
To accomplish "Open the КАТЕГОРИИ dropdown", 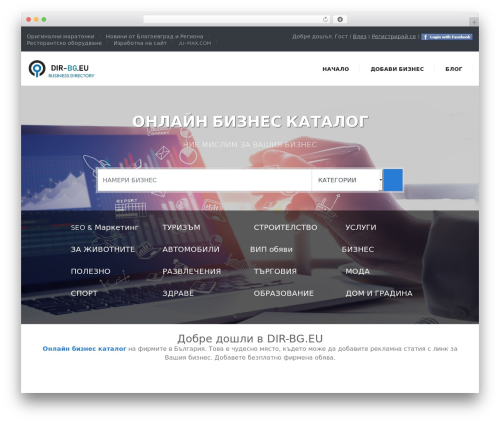I will (x=347, y=180).
